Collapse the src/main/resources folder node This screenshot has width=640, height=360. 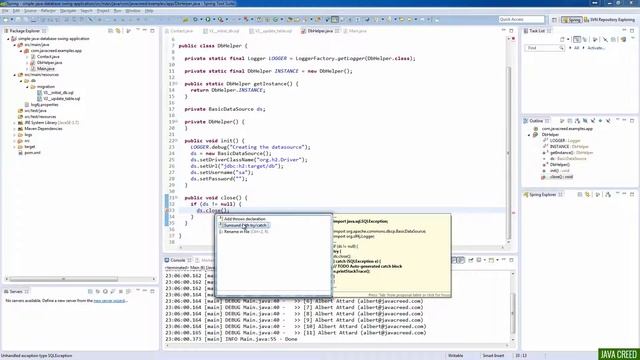[15, 75]
